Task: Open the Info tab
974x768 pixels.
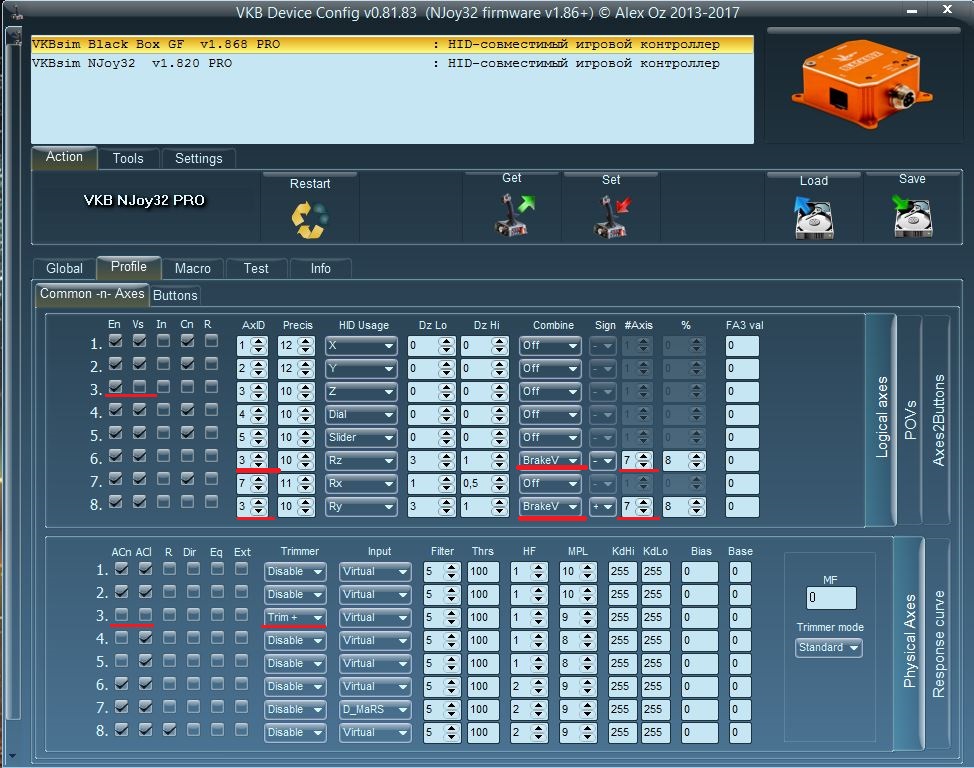Action: (321, 268)
